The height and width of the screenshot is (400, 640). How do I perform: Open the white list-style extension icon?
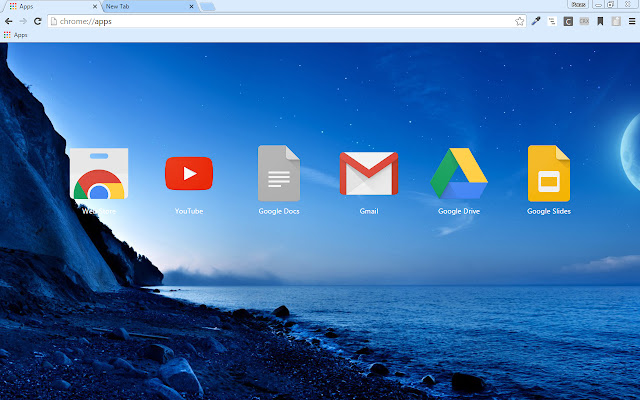pyautogui.click(x=552, y=21)
